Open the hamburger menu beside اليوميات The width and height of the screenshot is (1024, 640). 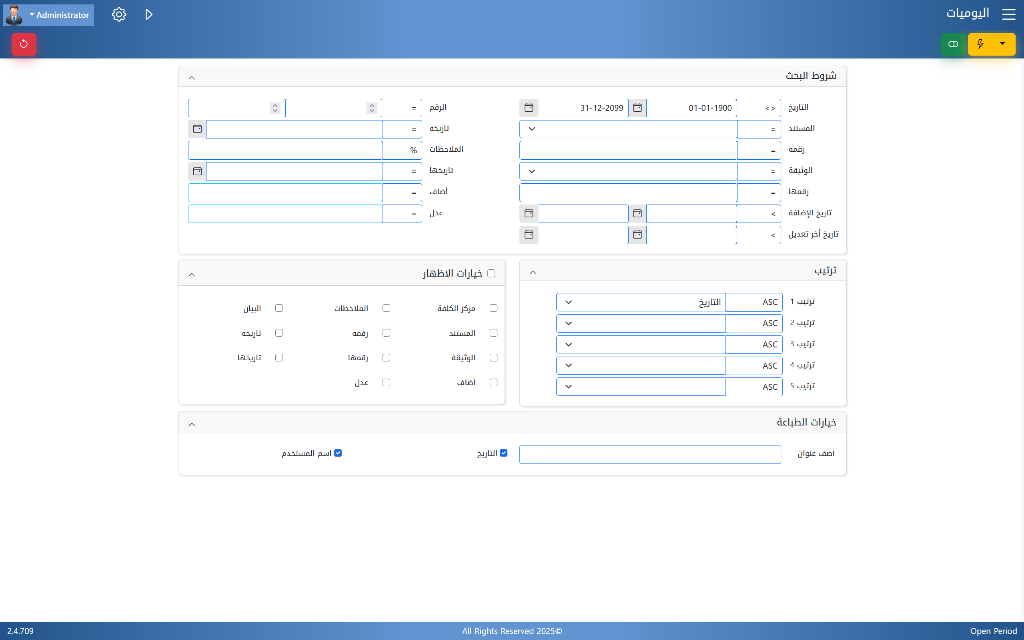click(1008, 15)
